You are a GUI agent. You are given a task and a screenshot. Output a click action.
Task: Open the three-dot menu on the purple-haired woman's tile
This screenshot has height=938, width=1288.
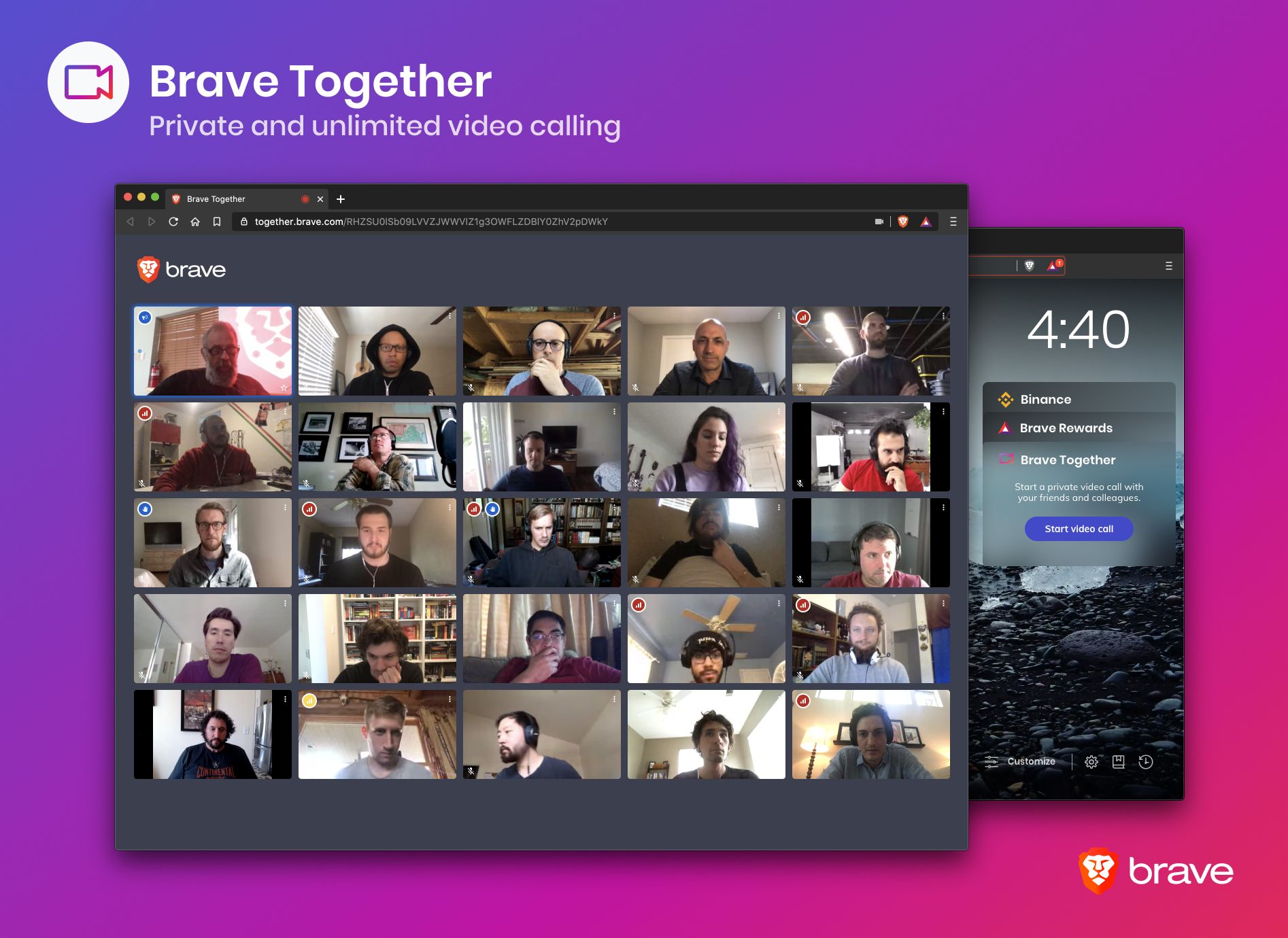779,412
